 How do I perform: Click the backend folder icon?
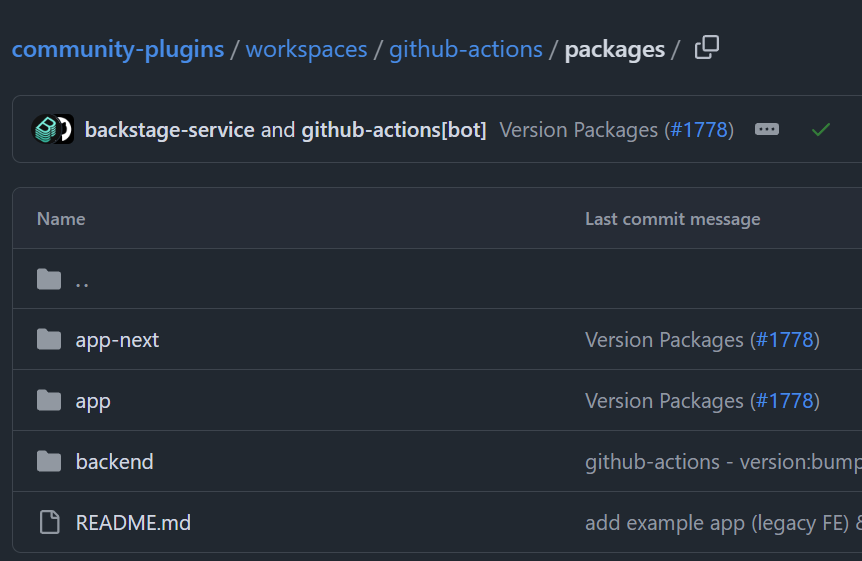[49, 461]
